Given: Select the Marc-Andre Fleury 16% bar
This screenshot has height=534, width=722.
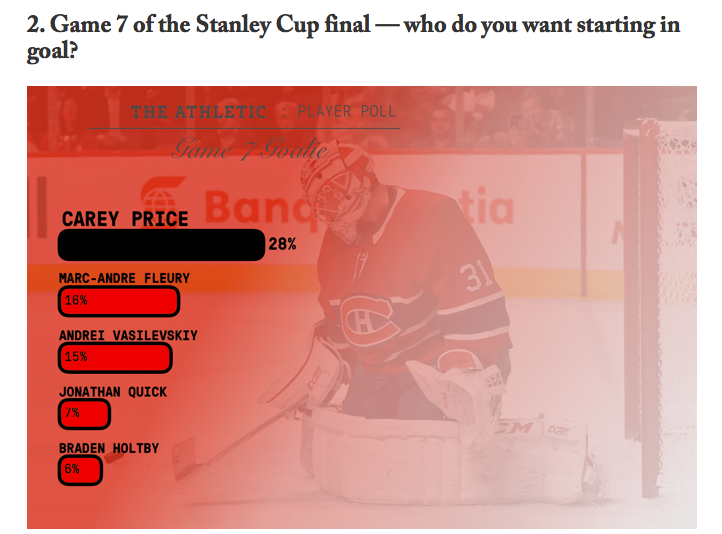Looking at the screenshot, I should (x=119, y=302).
